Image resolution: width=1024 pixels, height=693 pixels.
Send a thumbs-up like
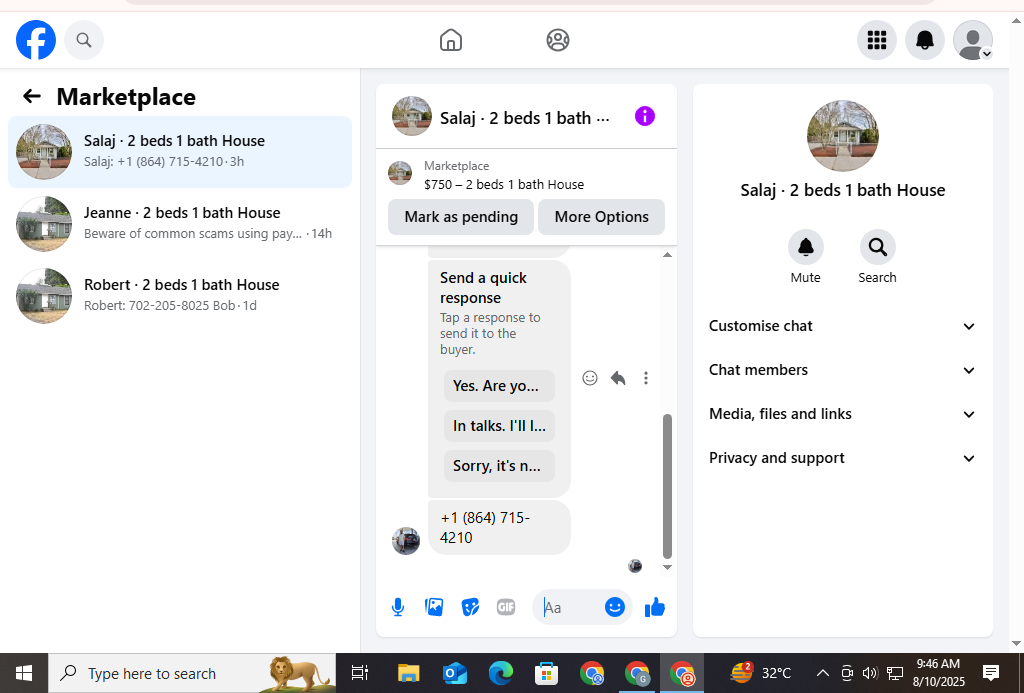pyautogui.click(x=655, y=607)
